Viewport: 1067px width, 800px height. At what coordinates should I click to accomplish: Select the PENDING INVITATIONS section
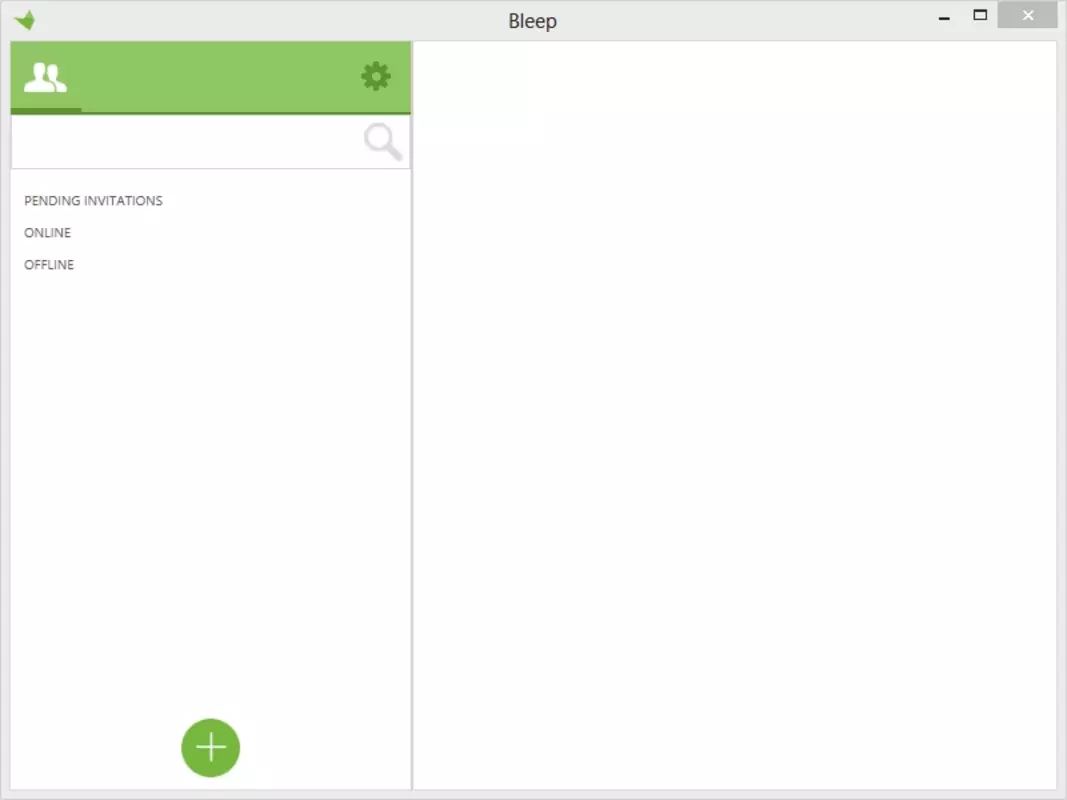(93, 201)
